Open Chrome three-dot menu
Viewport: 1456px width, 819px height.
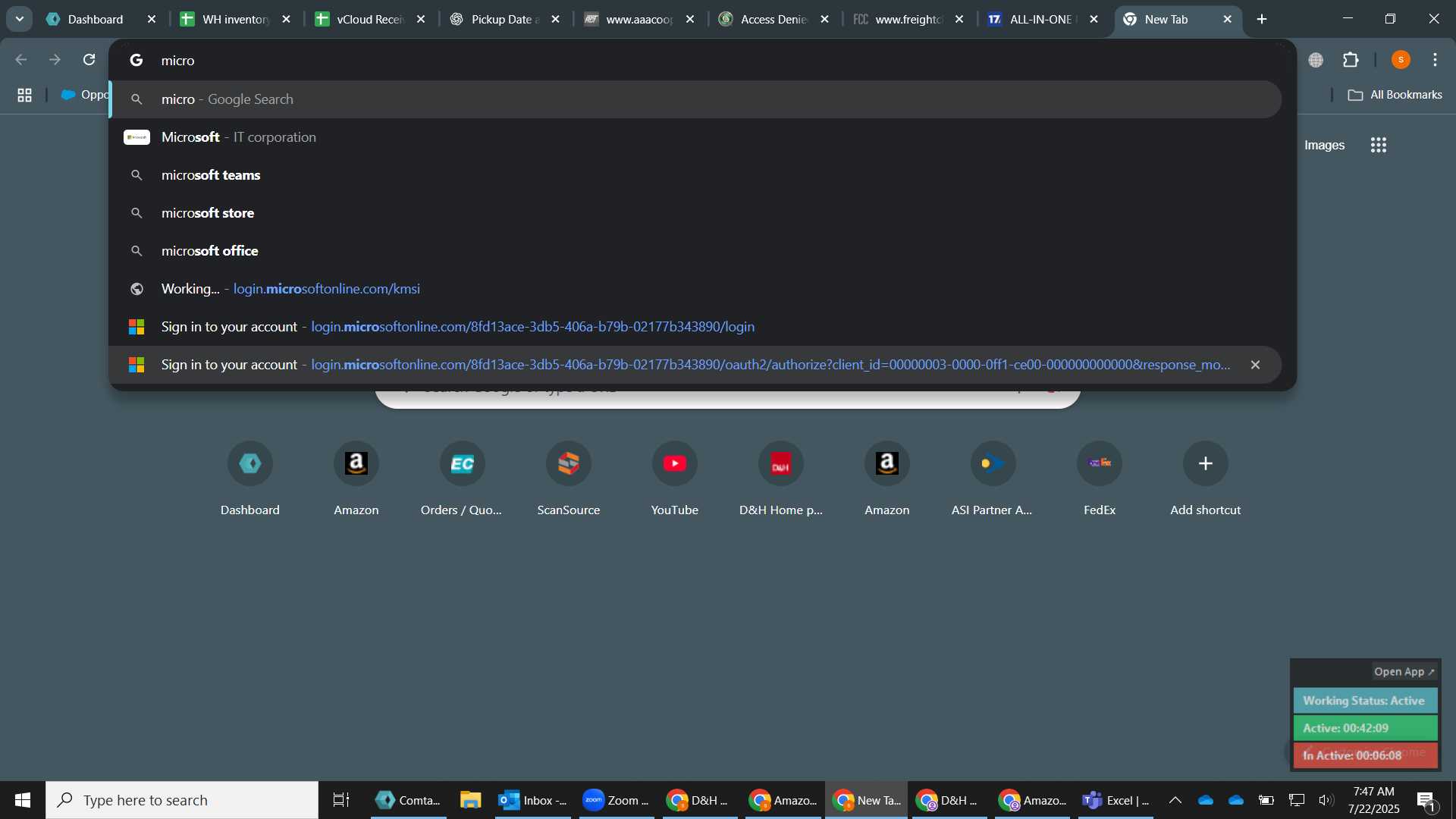click(x=1435, y=59)
